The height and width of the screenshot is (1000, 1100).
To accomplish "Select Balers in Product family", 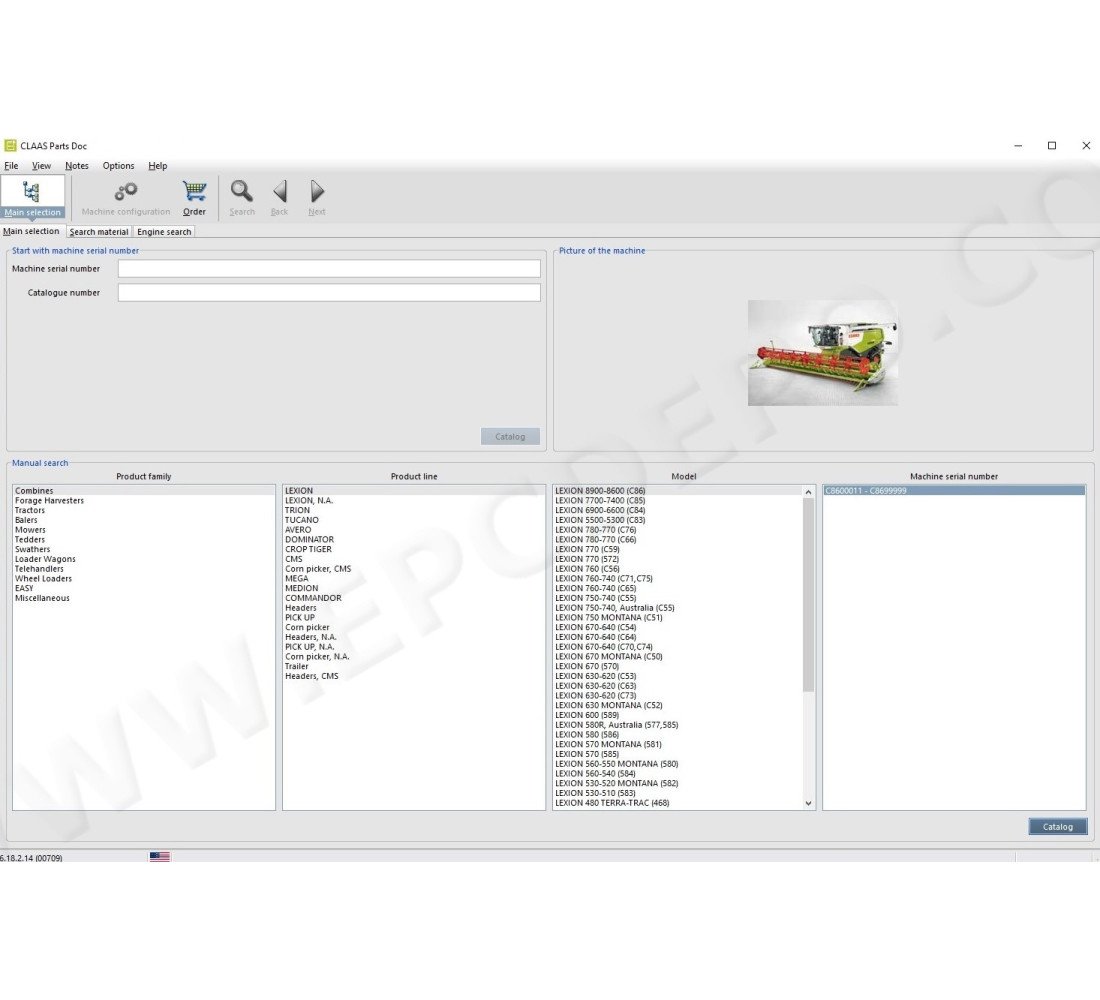I will (144, 521).
